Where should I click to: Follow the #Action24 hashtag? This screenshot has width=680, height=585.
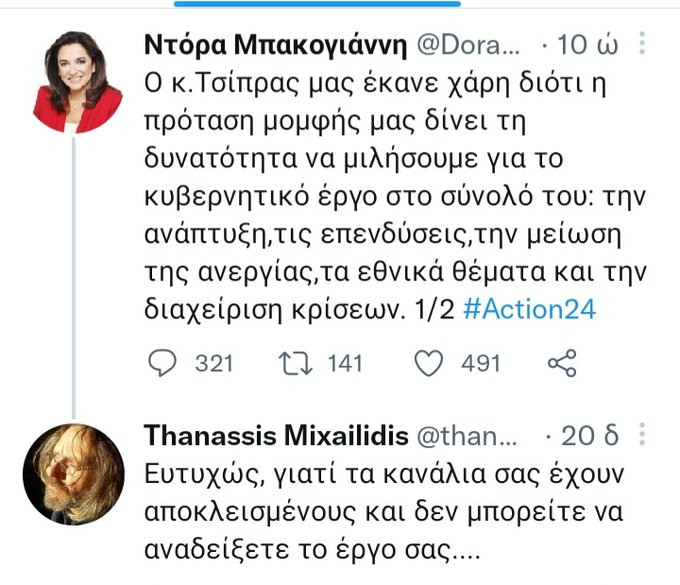coord(531,310)
